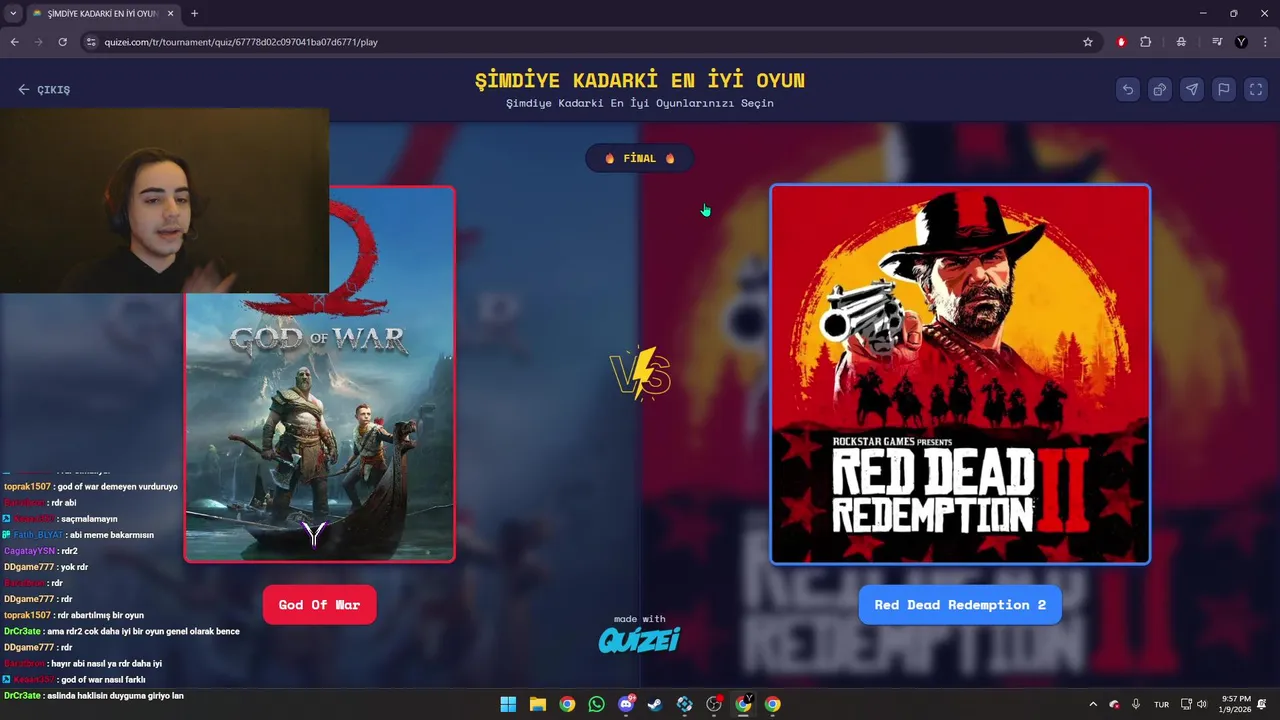Click chat message 'rdr abartılmış bir oyun'

[x=100, y=615]
